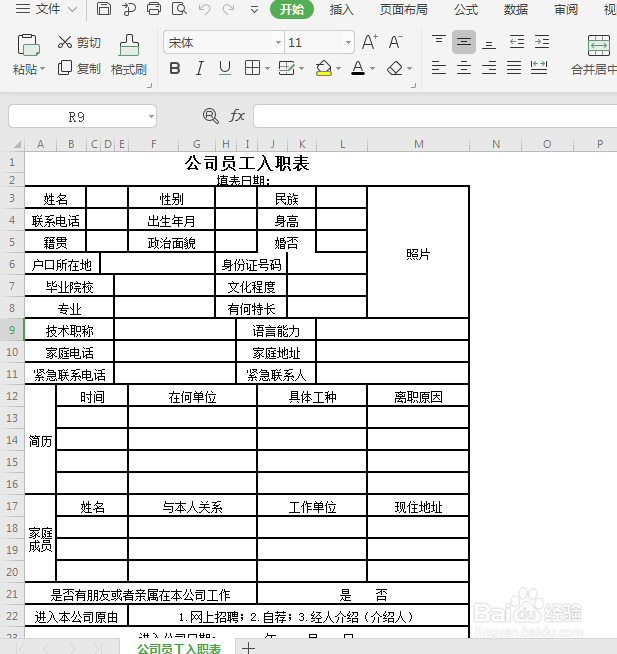Select the 公司员工入职表 sheet tab
The image size is (617, 654).
[179, 648]
